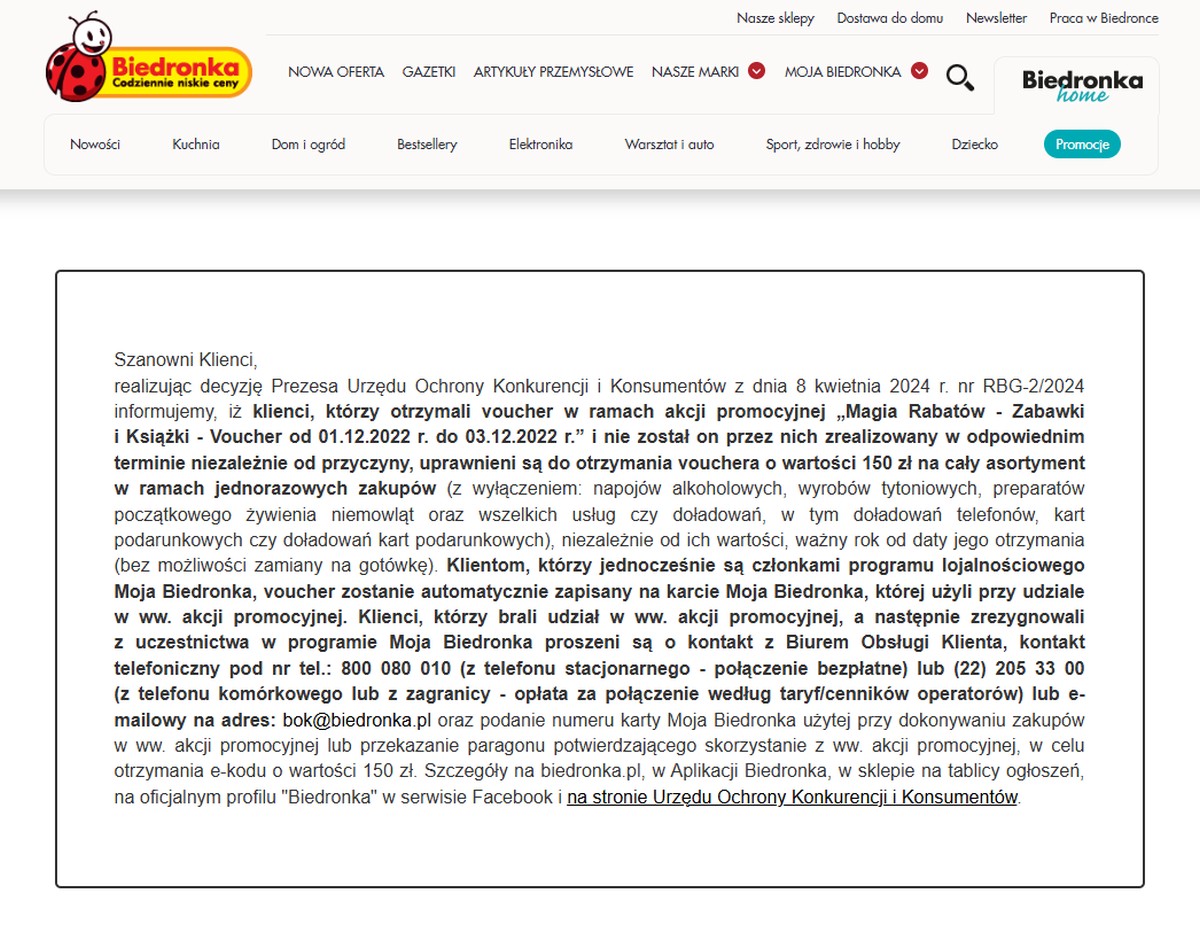Image resolution: width=1200 pixels, height=925 pixels.
Task: Open Dostawa do domu link
Action: pos(890,18)
